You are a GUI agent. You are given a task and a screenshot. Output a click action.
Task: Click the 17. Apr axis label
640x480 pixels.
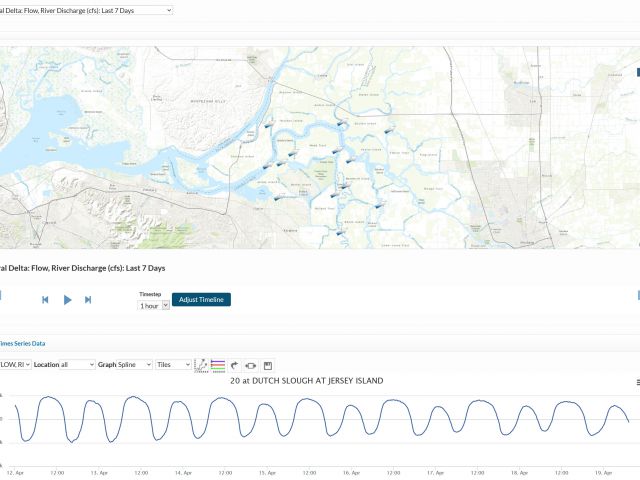tap(435, 473)
